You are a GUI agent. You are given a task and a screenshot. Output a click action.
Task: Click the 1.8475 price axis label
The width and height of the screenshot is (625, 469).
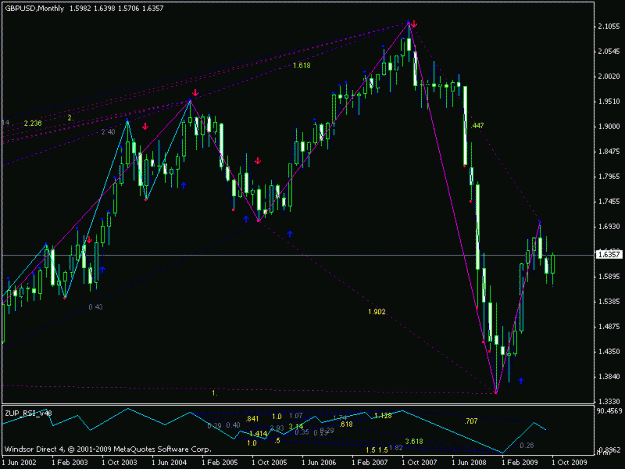point(609,151)
